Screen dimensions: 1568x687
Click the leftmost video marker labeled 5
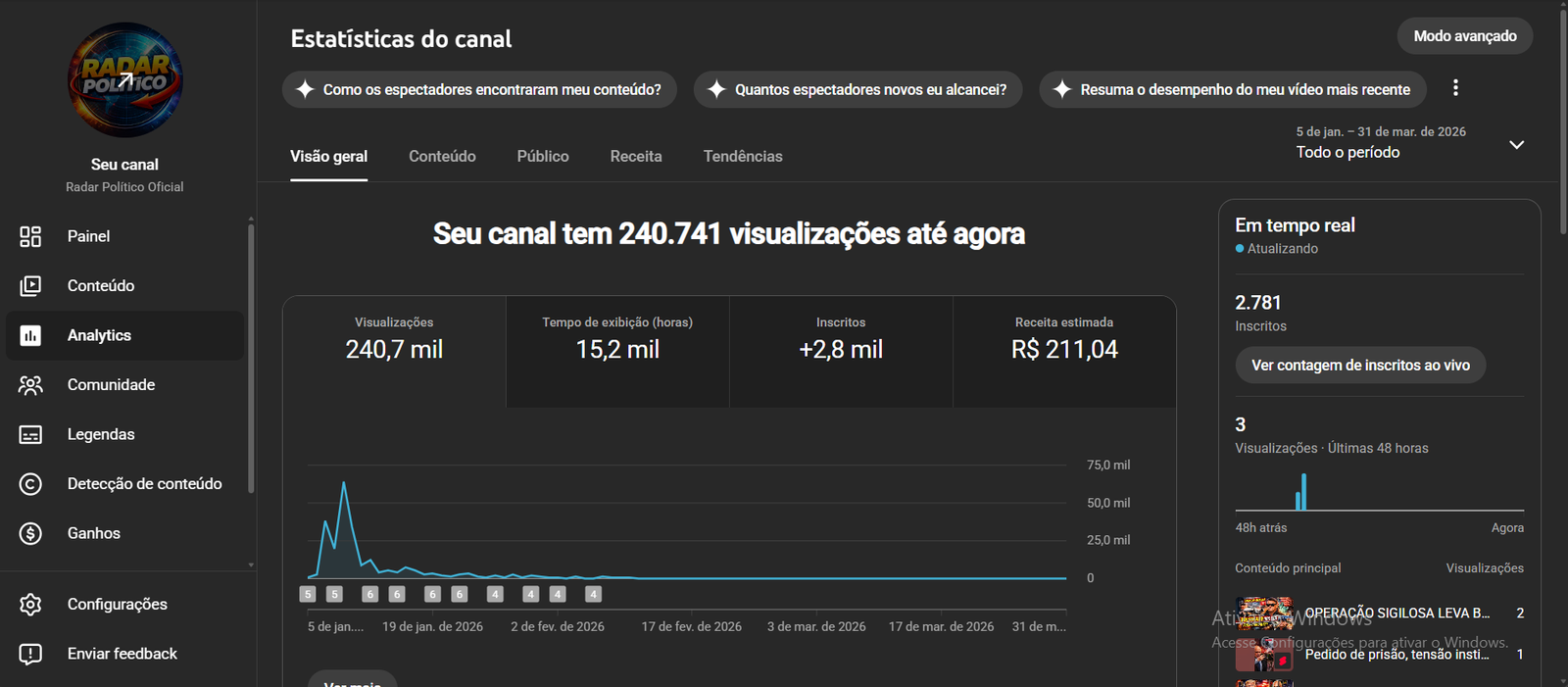tap(308, 594)
